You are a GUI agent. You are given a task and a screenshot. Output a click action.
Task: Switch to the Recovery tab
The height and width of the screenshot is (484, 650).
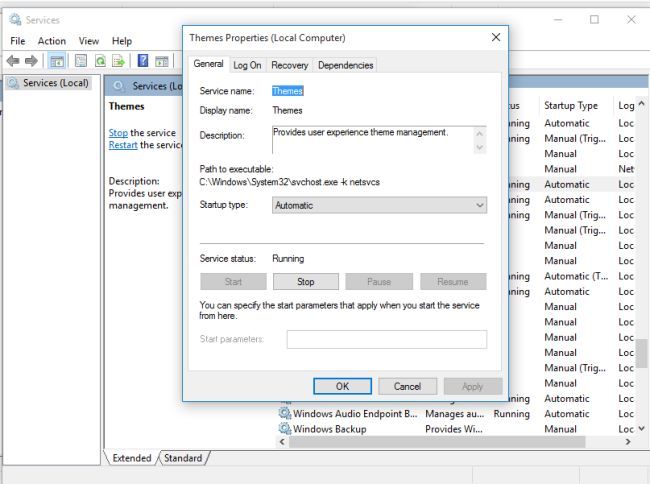point(290,65)
